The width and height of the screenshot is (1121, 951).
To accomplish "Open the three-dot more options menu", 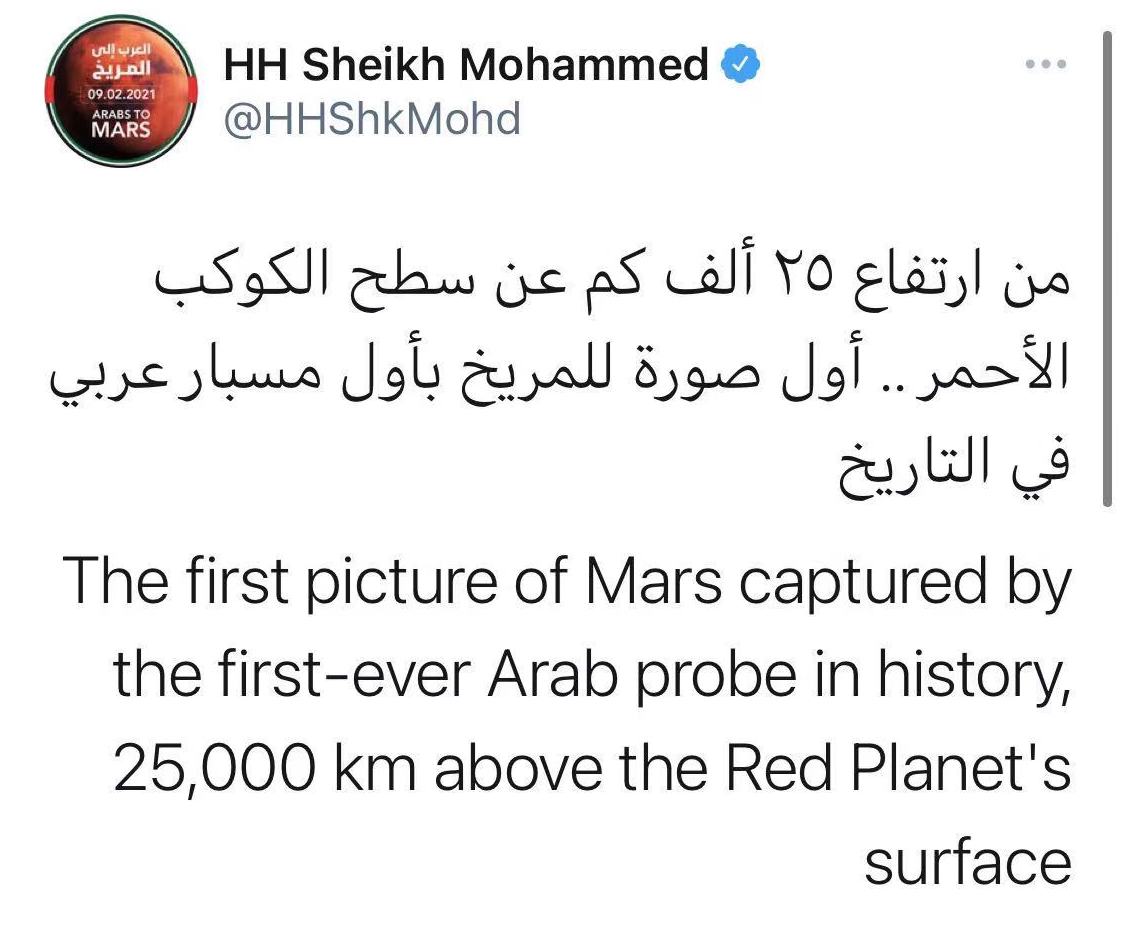I will (1045, 65).
